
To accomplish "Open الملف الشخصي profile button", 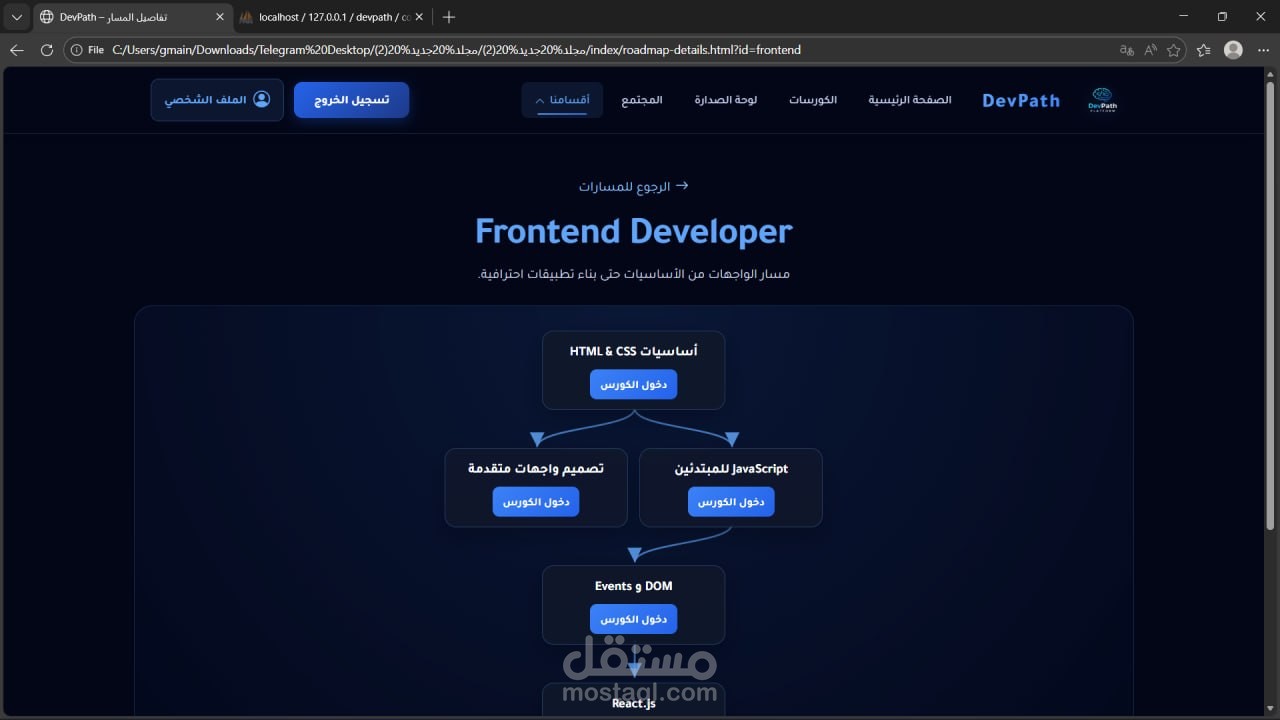I will [217, 100].
